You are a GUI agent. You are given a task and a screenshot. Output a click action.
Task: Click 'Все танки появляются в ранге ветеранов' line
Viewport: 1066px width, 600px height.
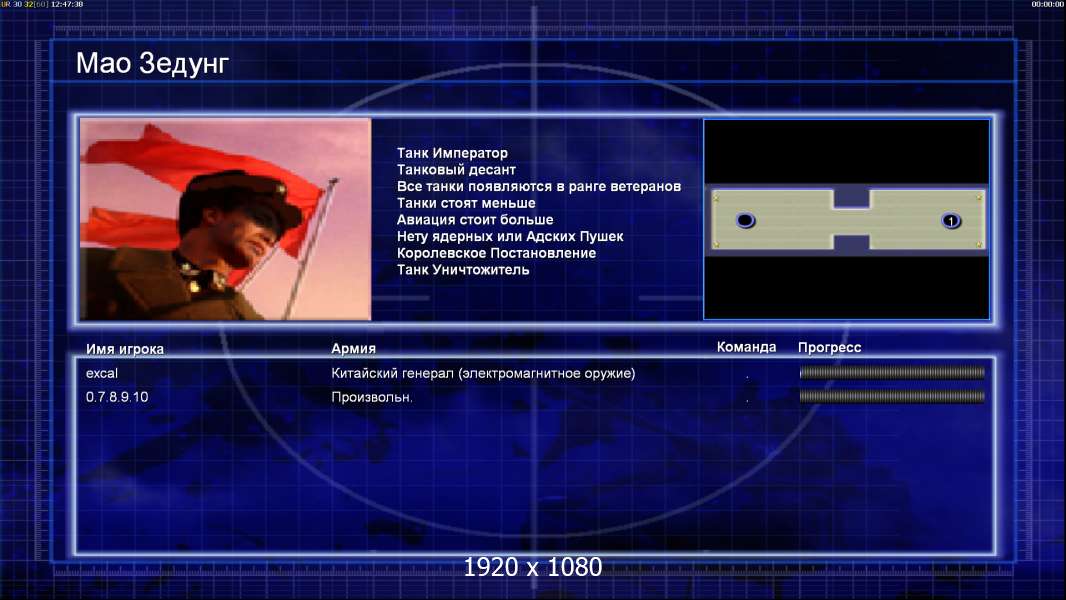[x=538, y=186]
